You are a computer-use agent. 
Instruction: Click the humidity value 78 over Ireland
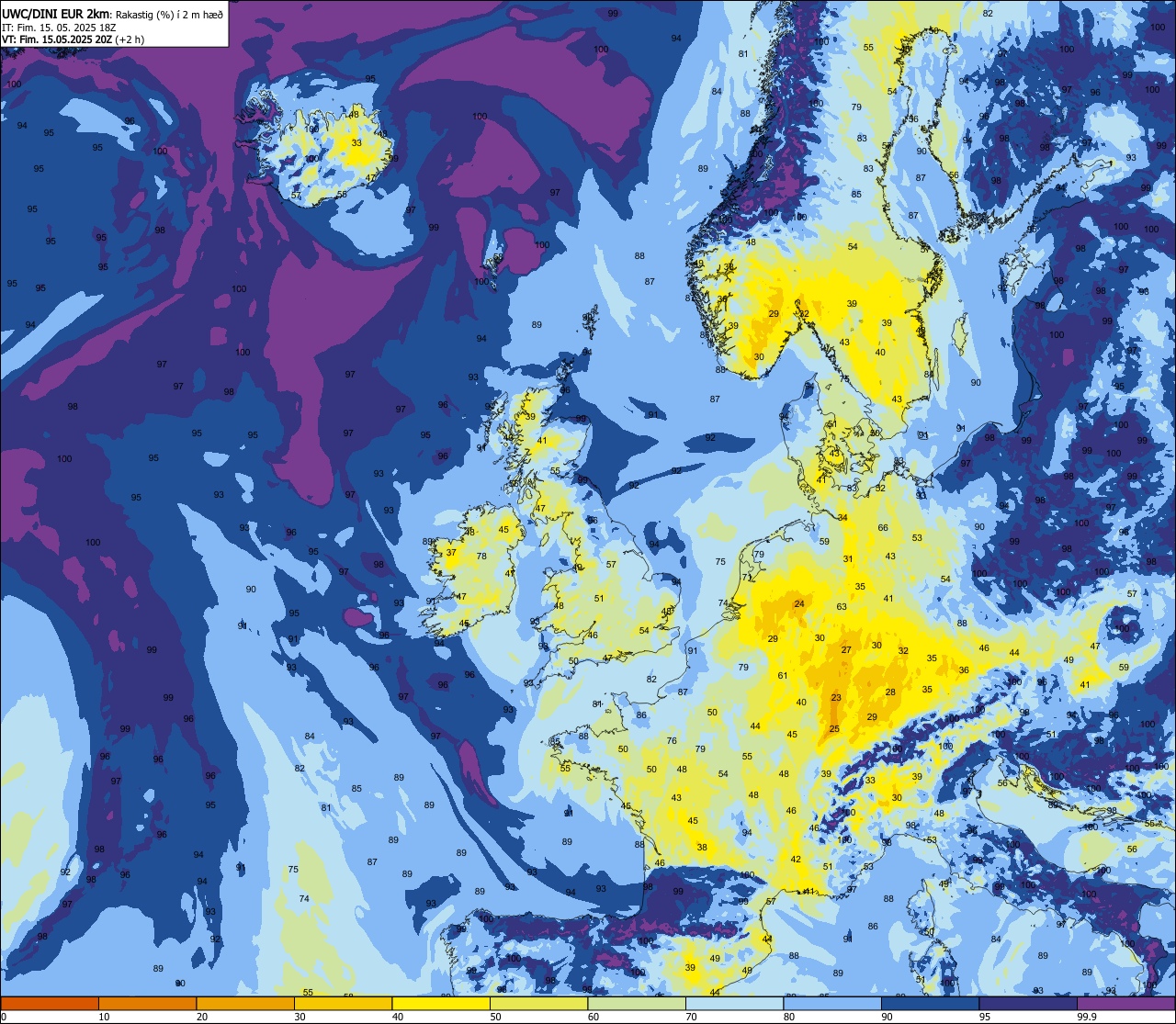(x=481, y=556)
